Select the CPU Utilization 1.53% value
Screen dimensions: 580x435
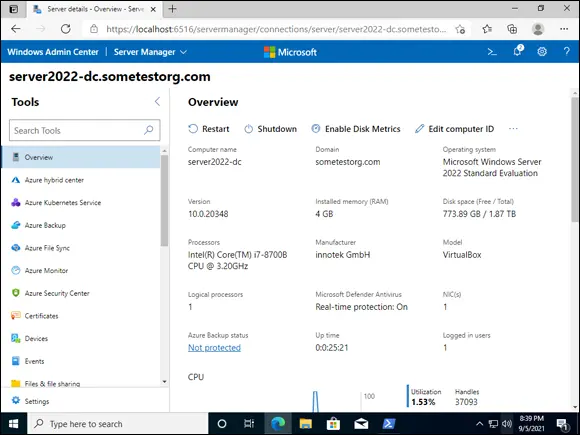[423, 402]
